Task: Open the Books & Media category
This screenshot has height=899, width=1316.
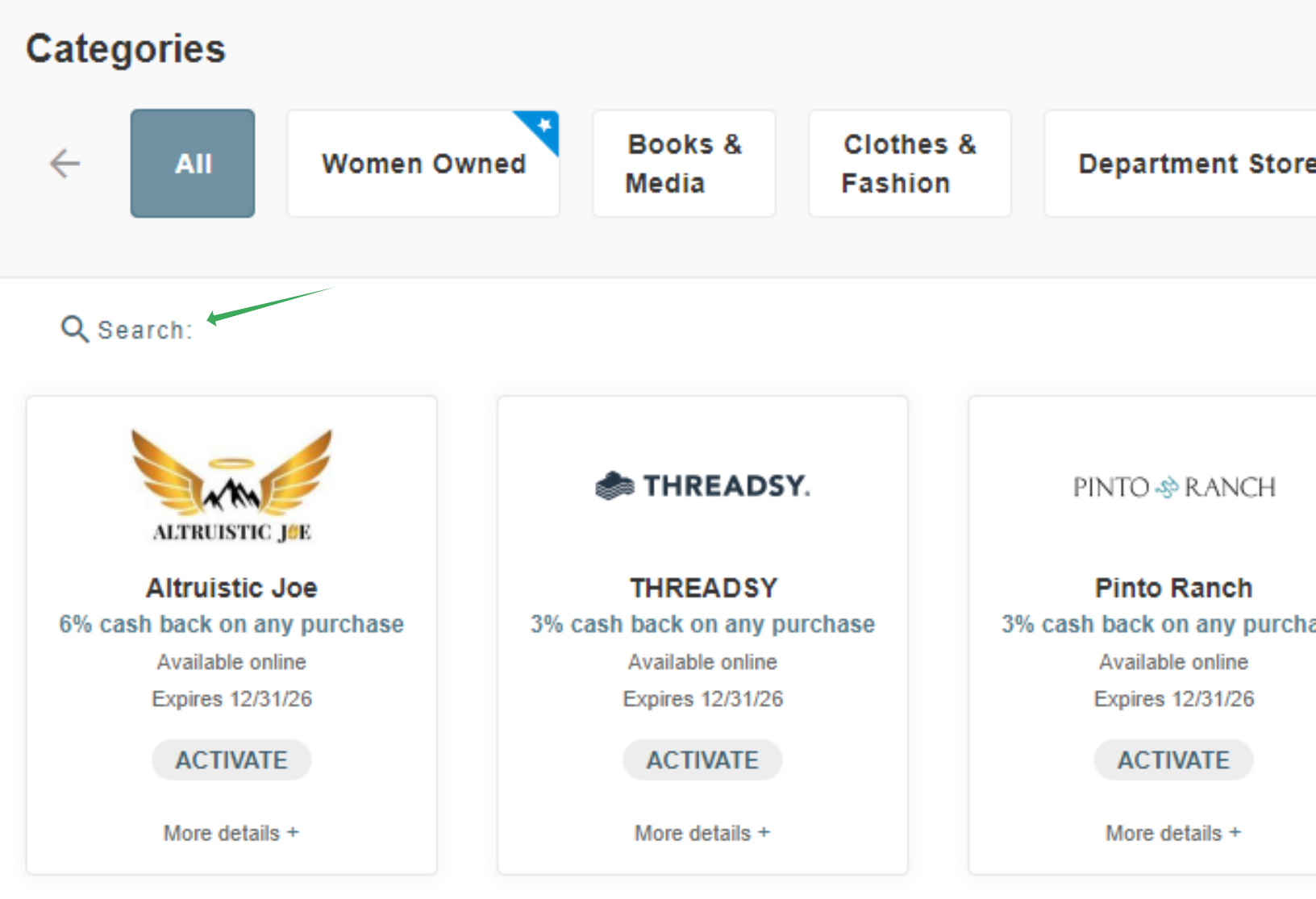Action: 684,164
